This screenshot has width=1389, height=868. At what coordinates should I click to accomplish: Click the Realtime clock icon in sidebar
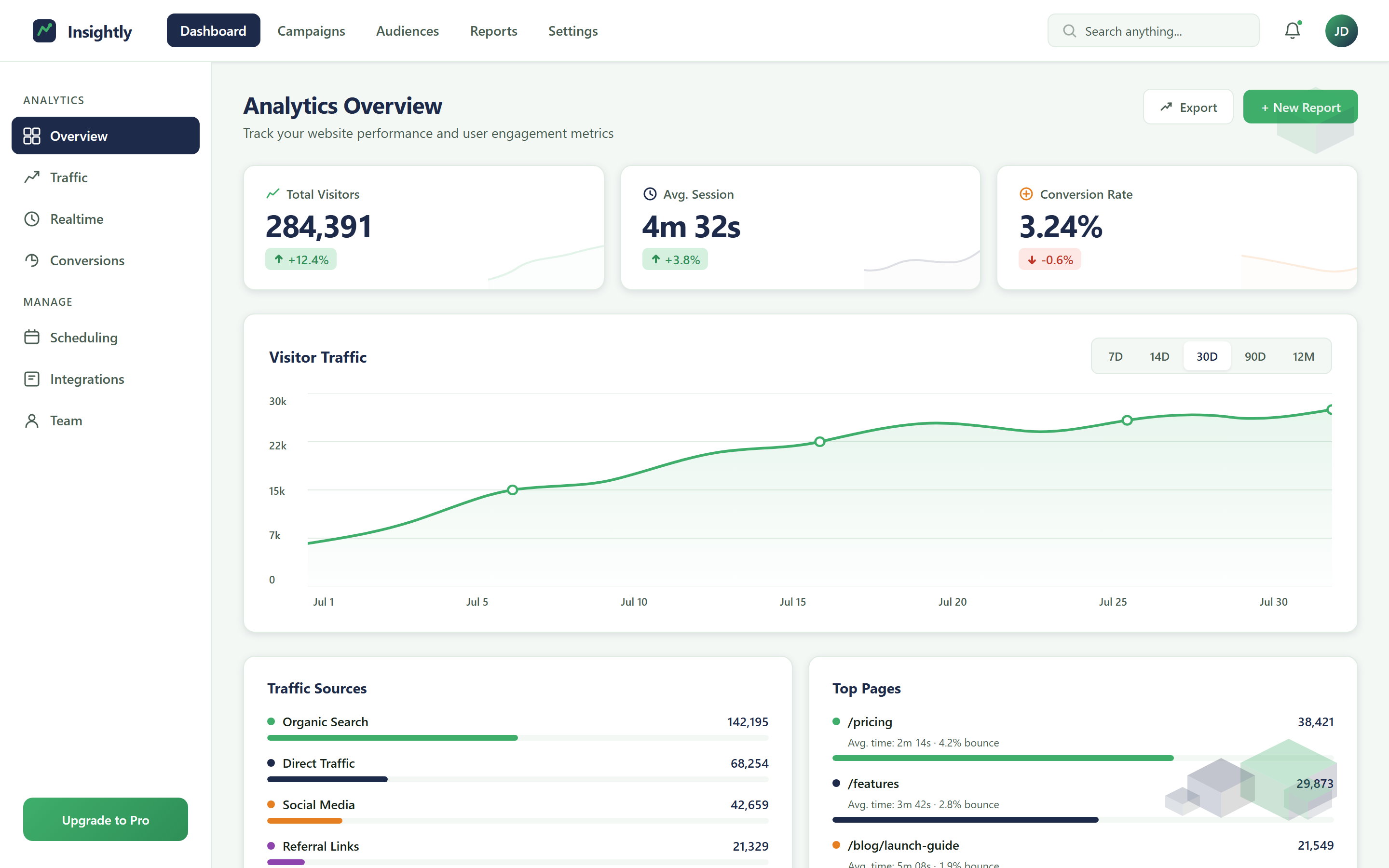click(31, 219)
